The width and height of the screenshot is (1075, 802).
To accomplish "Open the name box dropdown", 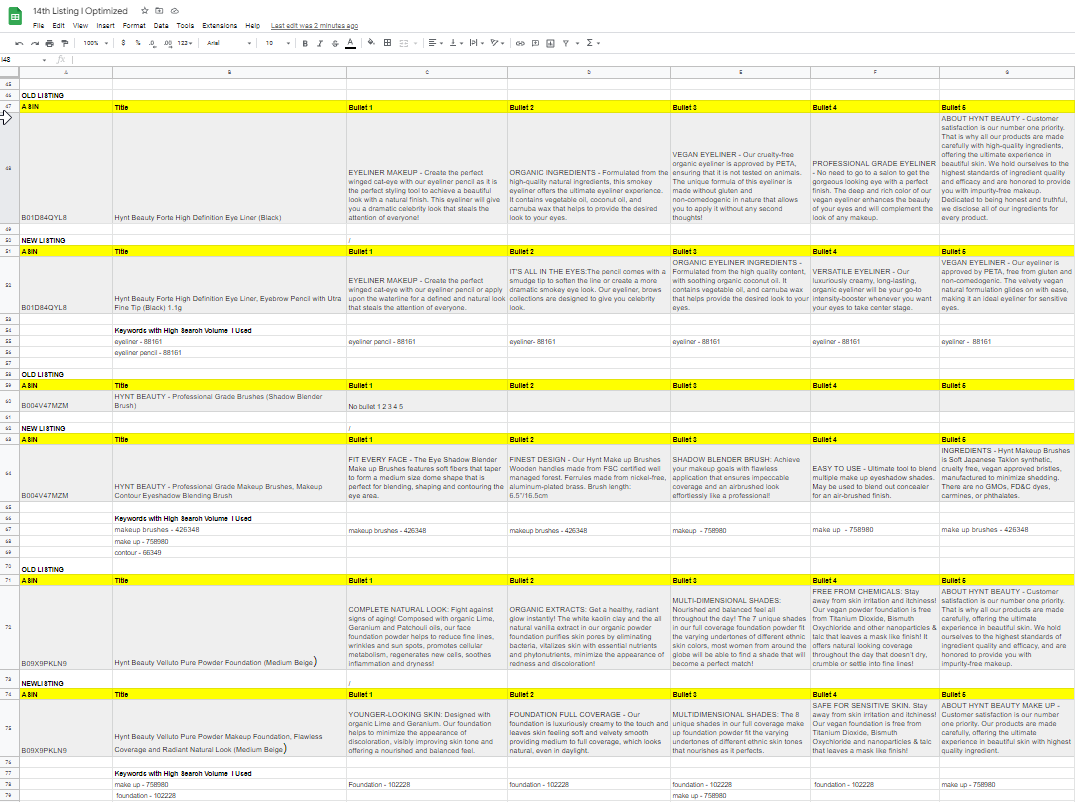I will click(x=45, y=60).
